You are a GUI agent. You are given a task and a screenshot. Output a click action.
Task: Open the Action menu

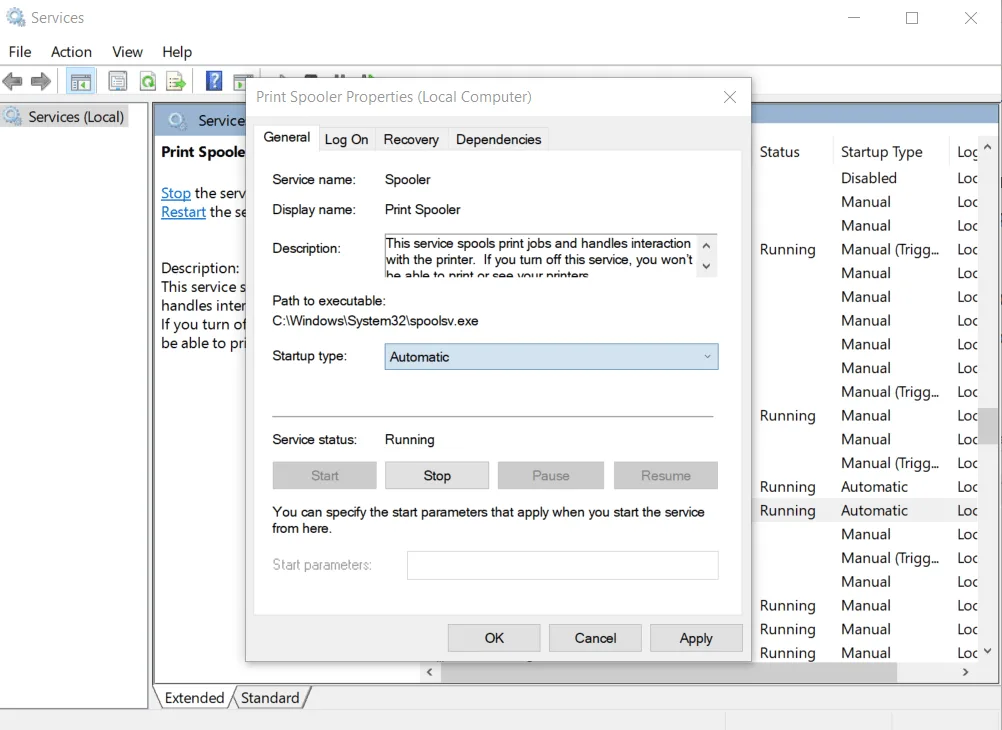coord(70,52)
